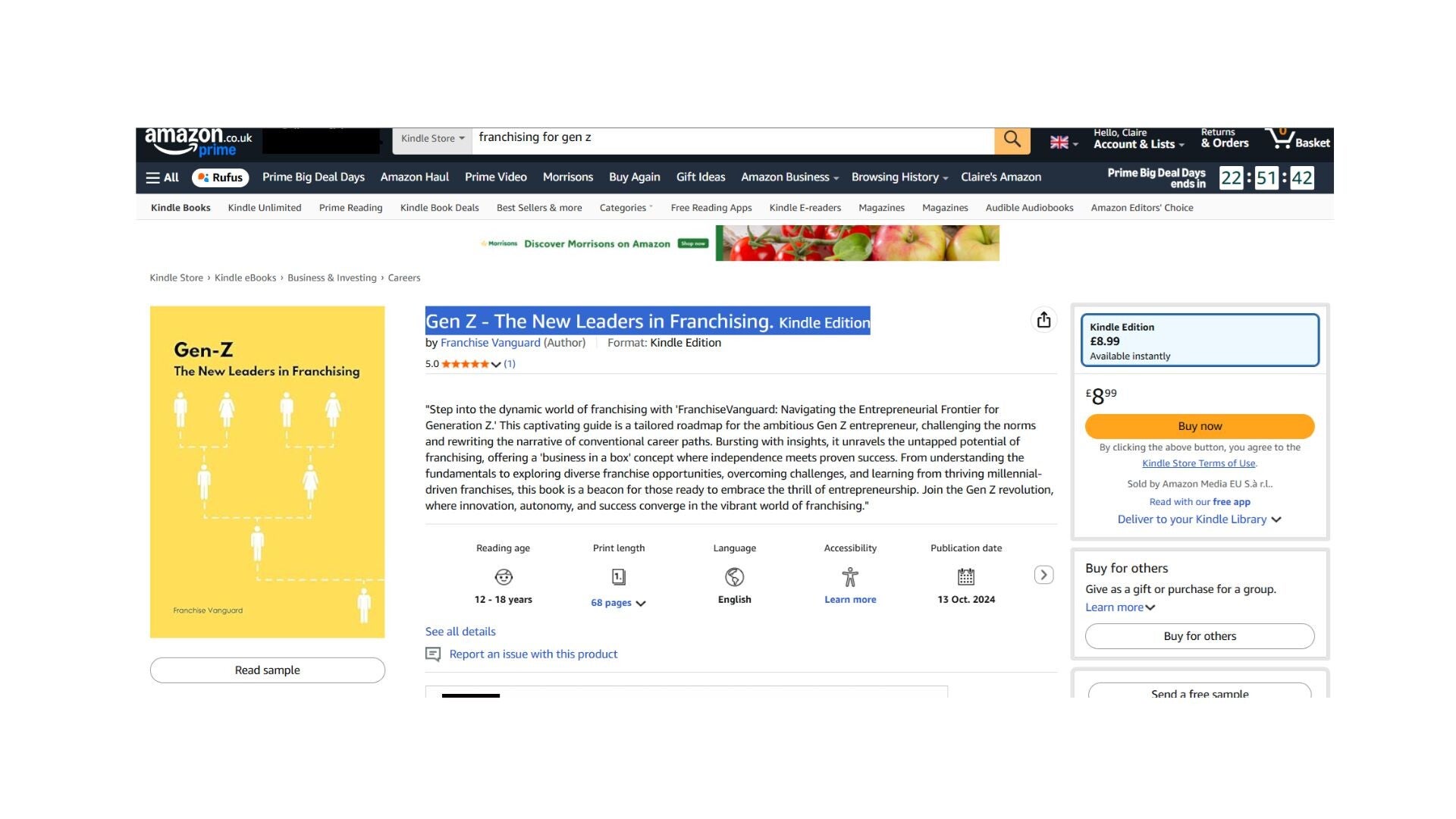Click the Accessibility figure icon
The height and width of the screenshot is (819, 1456).
pyautogui.click(x=850, y=577)
